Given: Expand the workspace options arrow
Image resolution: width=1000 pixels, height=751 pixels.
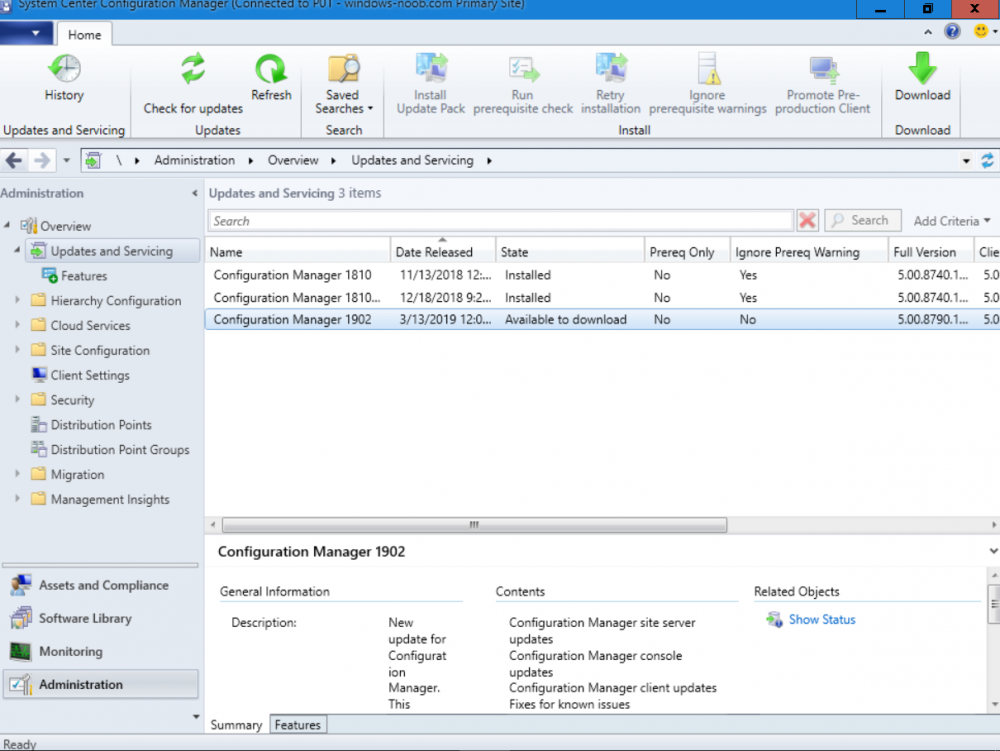Looking at the screenshot, I should pos(196,717).
